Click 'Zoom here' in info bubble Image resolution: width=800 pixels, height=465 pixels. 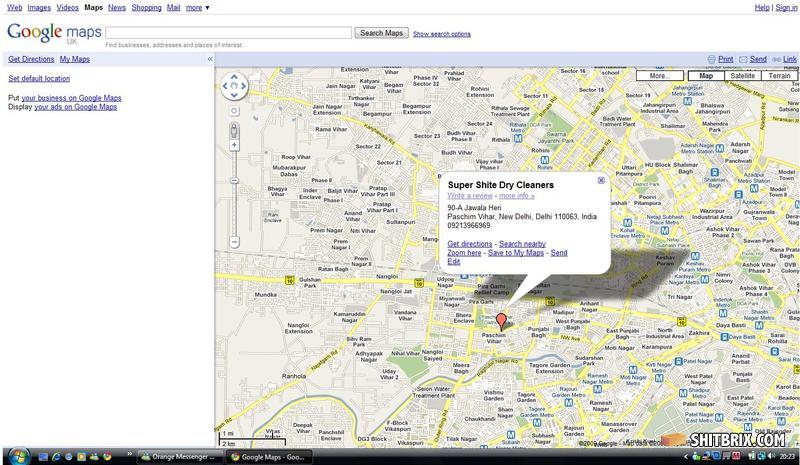(x=464, y=253)
